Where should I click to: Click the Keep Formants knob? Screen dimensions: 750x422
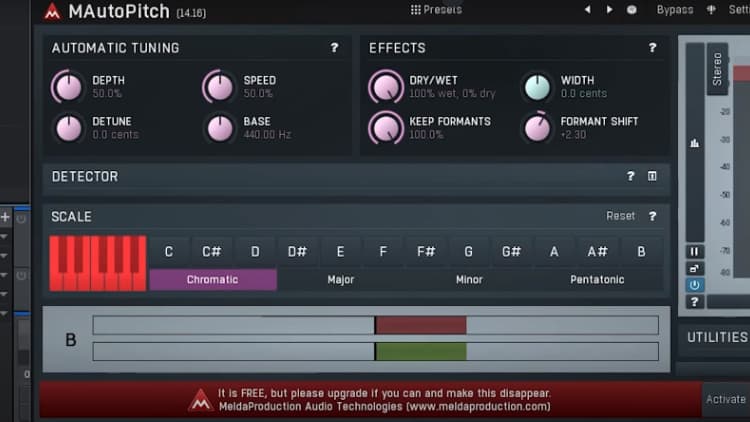tap(386, 128)
